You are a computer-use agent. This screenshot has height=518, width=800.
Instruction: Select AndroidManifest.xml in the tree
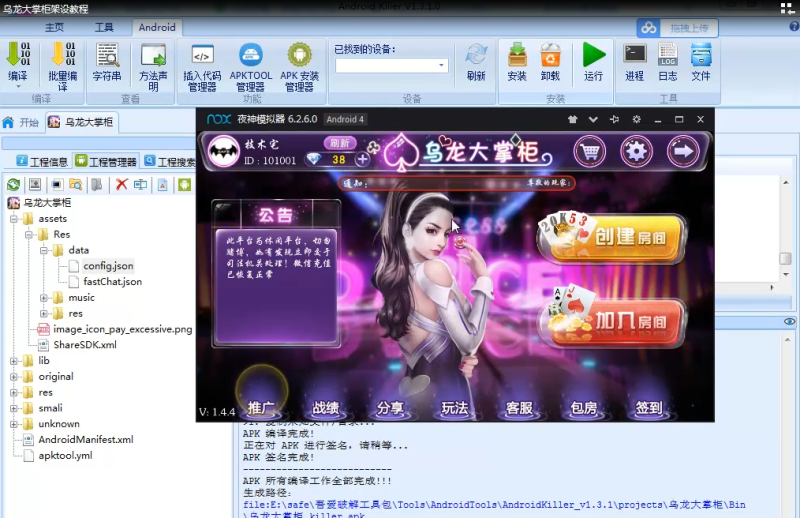86,439
